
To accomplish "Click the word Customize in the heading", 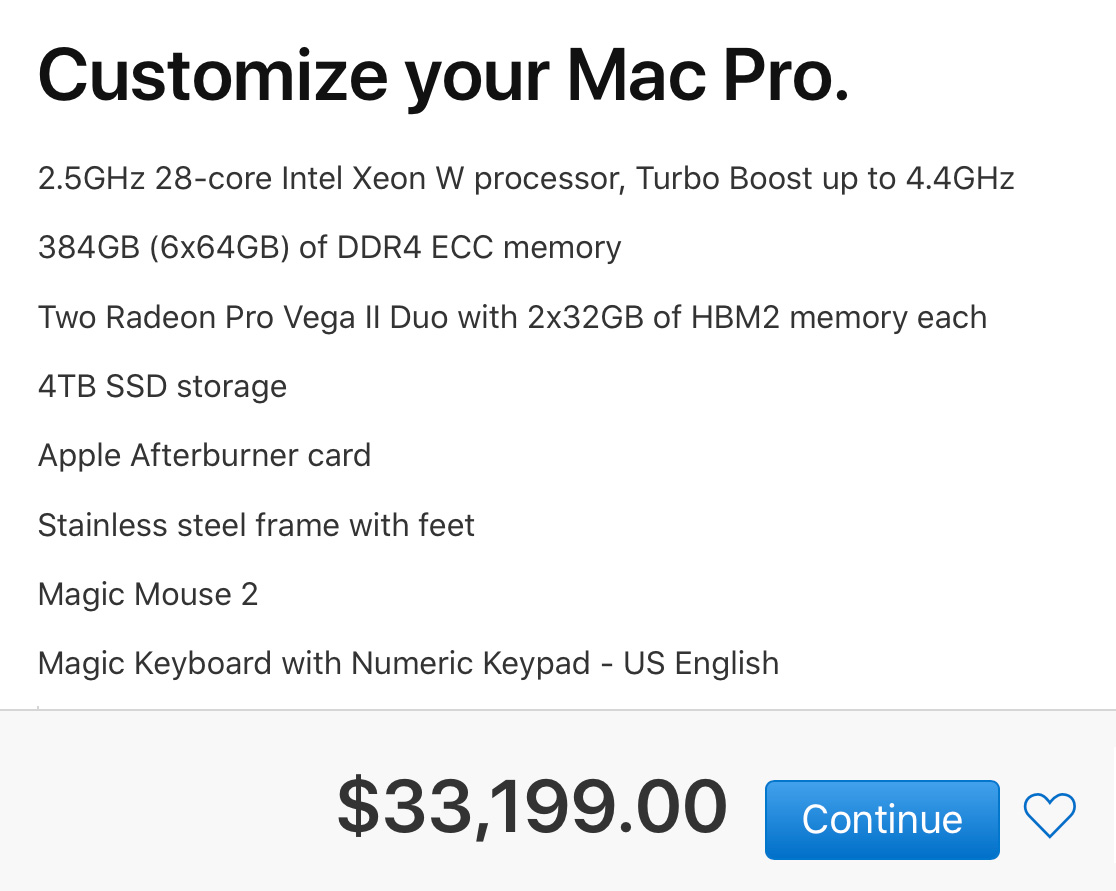I will [213, 76].
